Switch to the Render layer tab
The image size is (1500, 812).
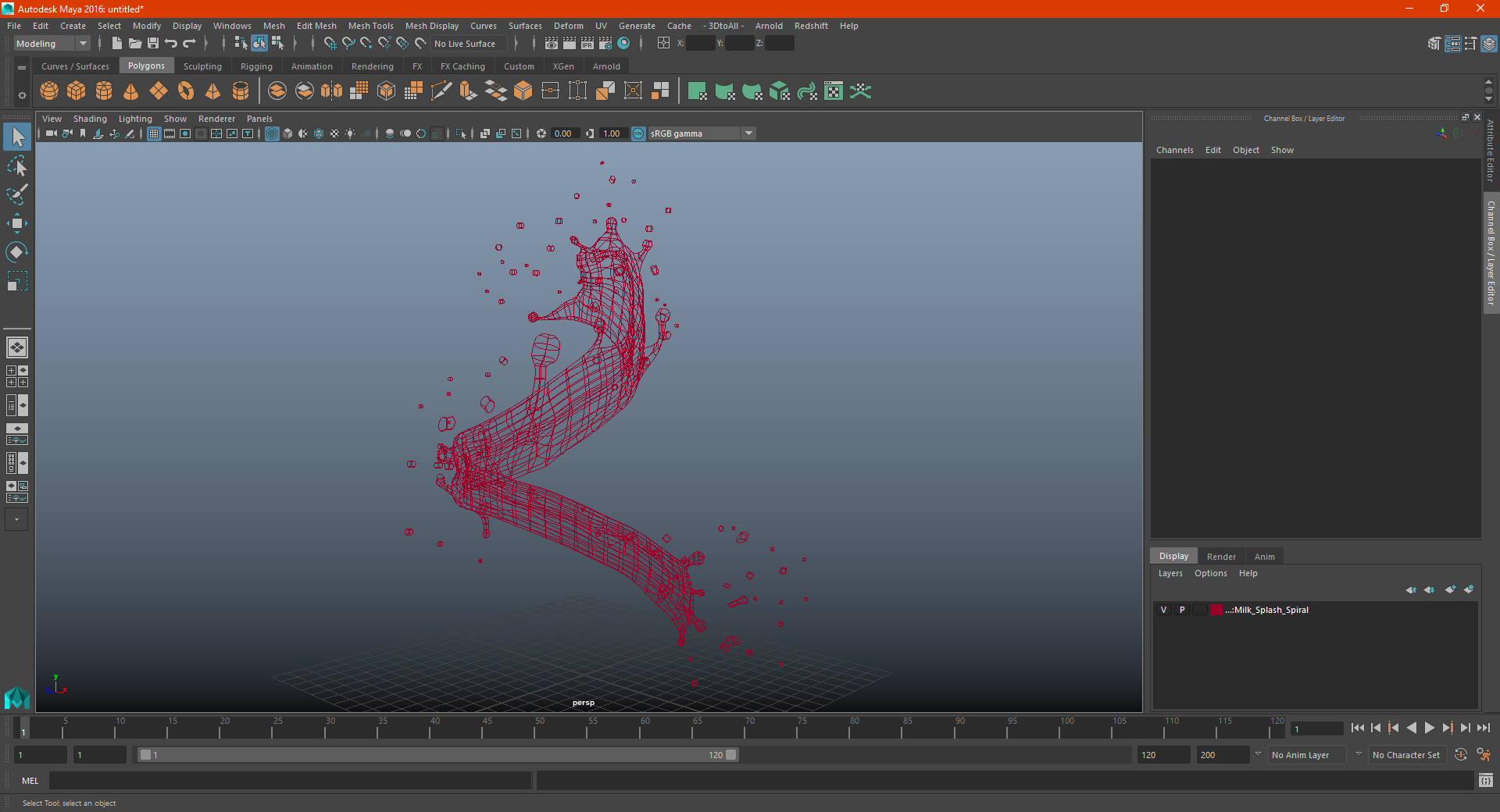[x=1221, y=557]
